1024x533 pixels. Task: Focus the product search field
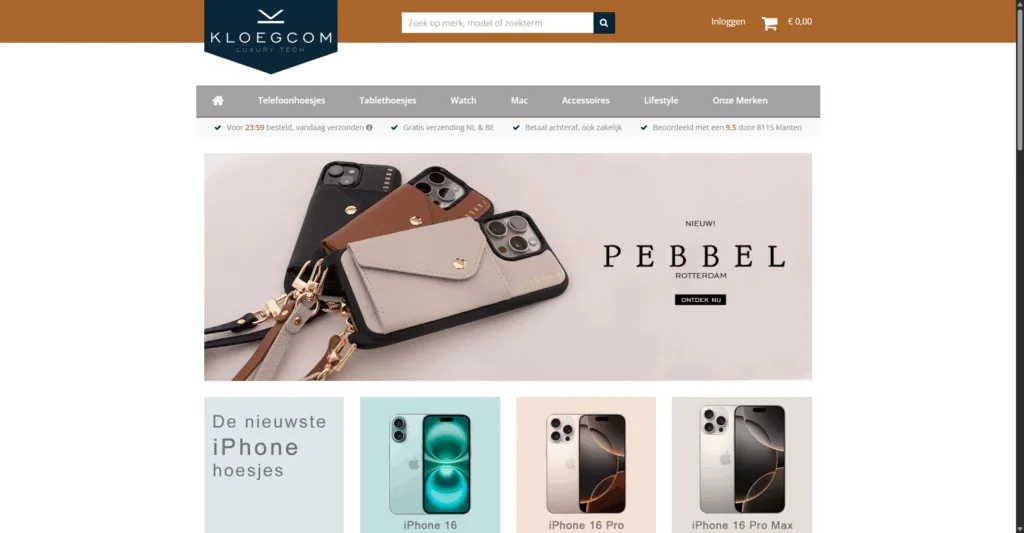pos(497,23)
